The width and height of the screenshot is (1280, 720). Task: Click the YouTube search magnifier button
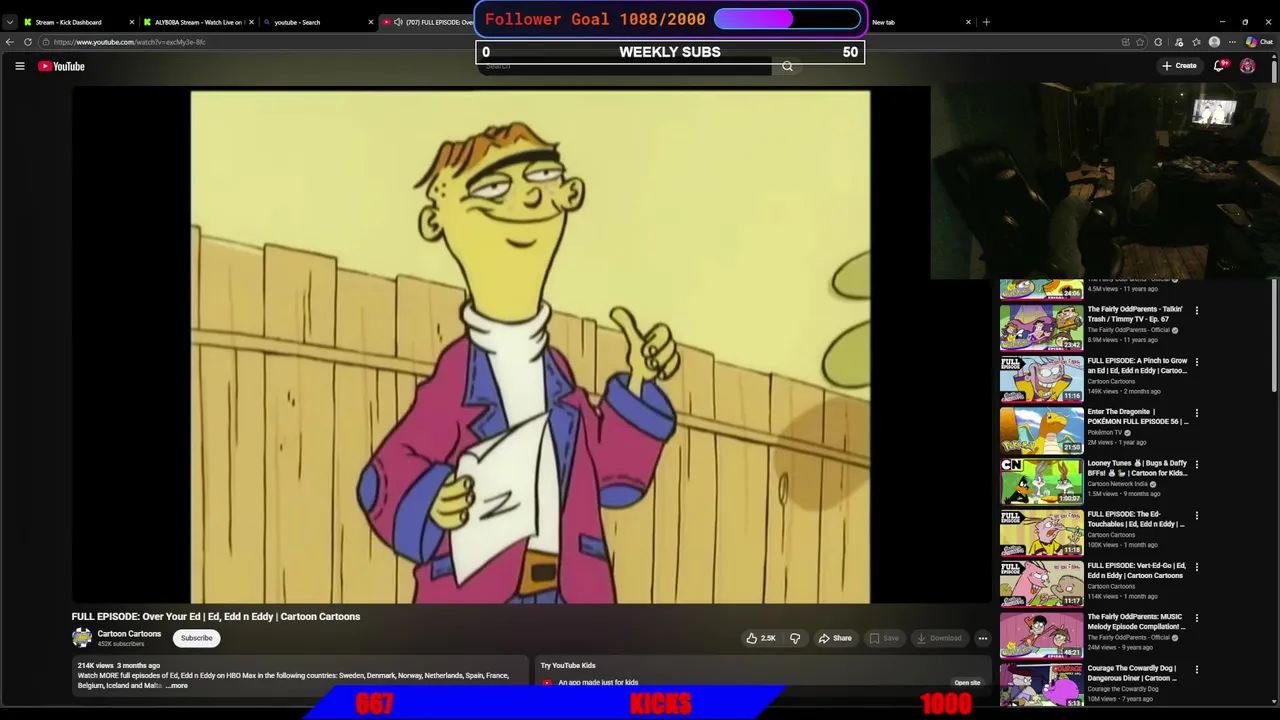(x=787, y=66)
